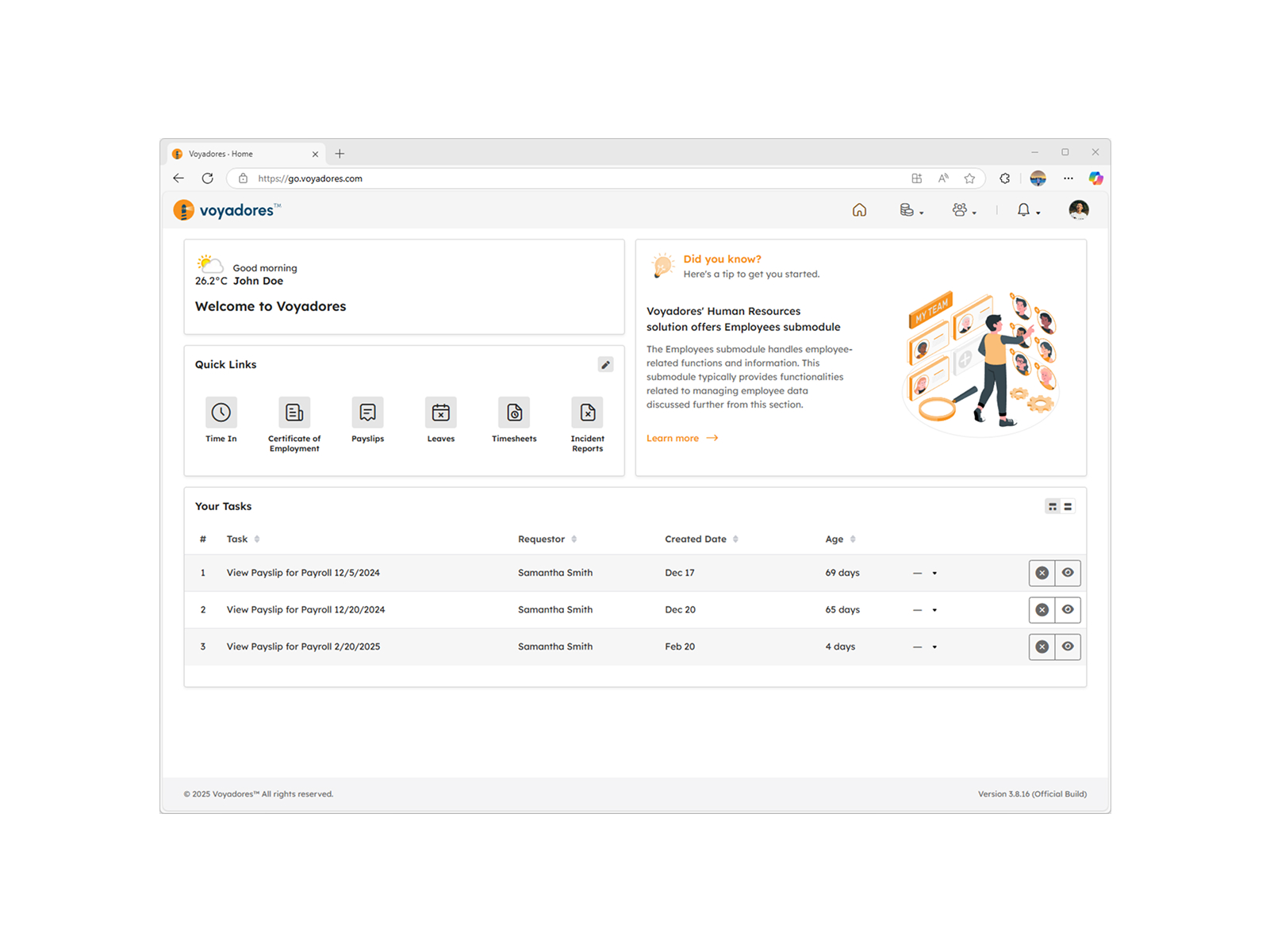Viewport: 1270px width, 952px height.
Task: Open split screen icon in address bar
Action: pyautogui.click(x=917, y=178)
